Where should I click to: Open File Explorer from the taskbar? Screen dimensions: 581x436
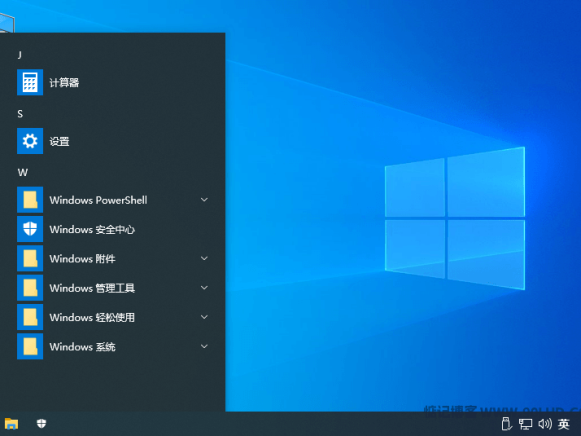11,423
